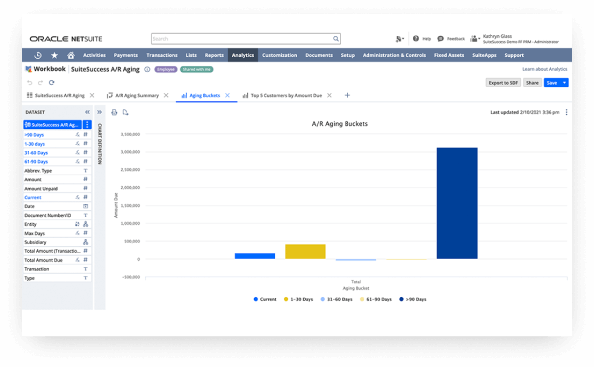The image size is (594, 367).
Task: Click the undo arrow
Action: (x=30, y=83)
